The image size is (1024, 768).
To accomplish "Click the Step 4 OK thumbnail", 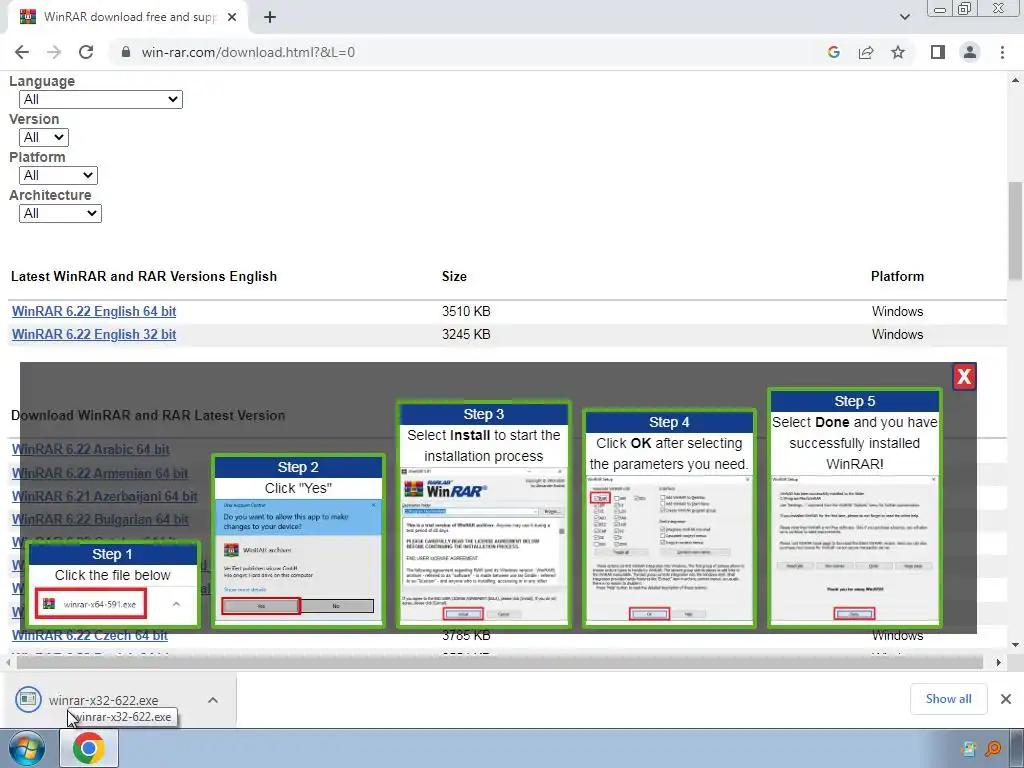I will click(669, 519).
